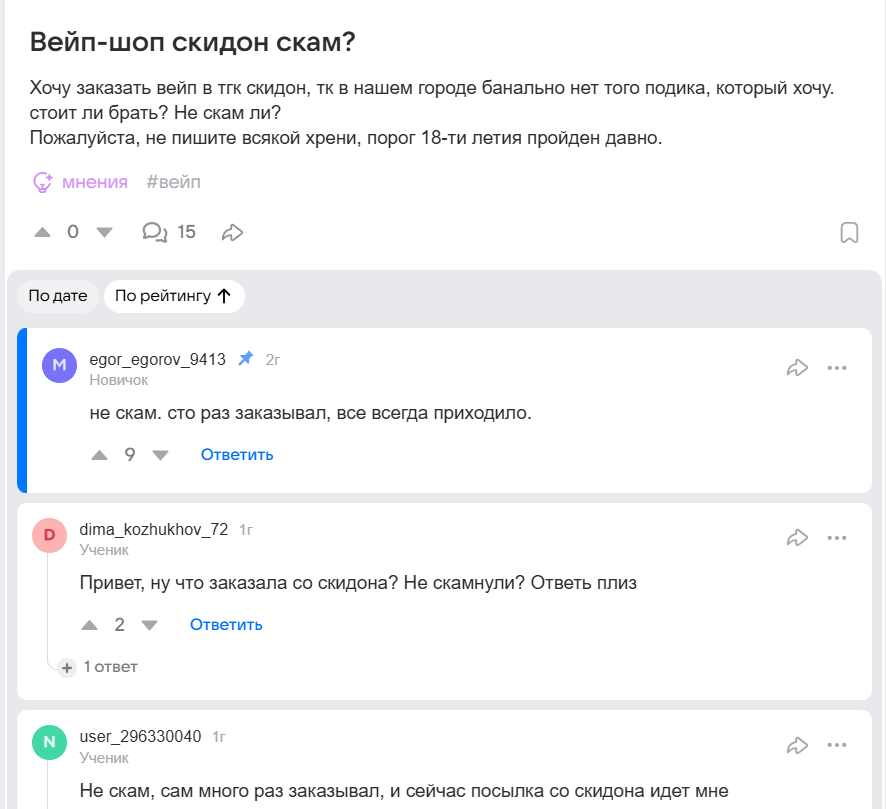Upvote egor_egorov_9413's answer

click(x=99, y=455)
